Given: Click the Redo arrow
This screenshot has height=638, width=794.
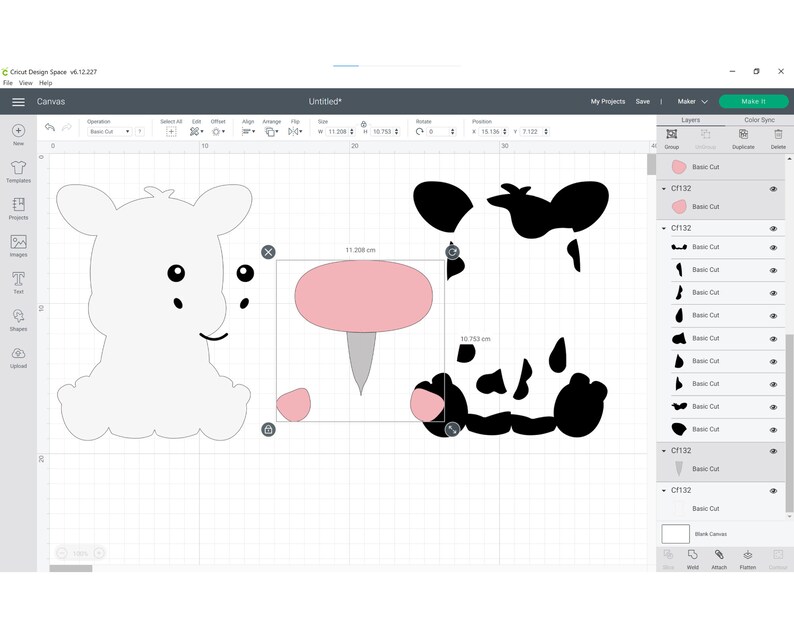Looking at the screenshot, I should pos(66,127).
